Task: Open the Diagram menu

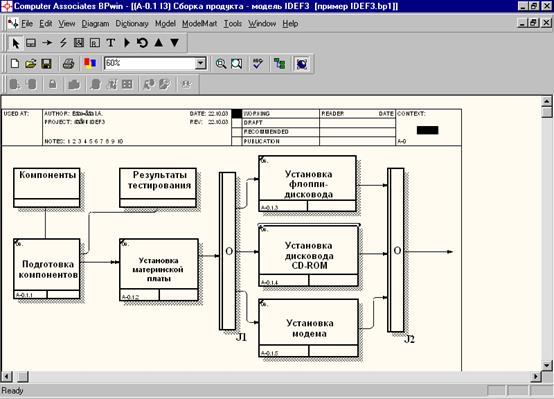Action: pos(95,24)
